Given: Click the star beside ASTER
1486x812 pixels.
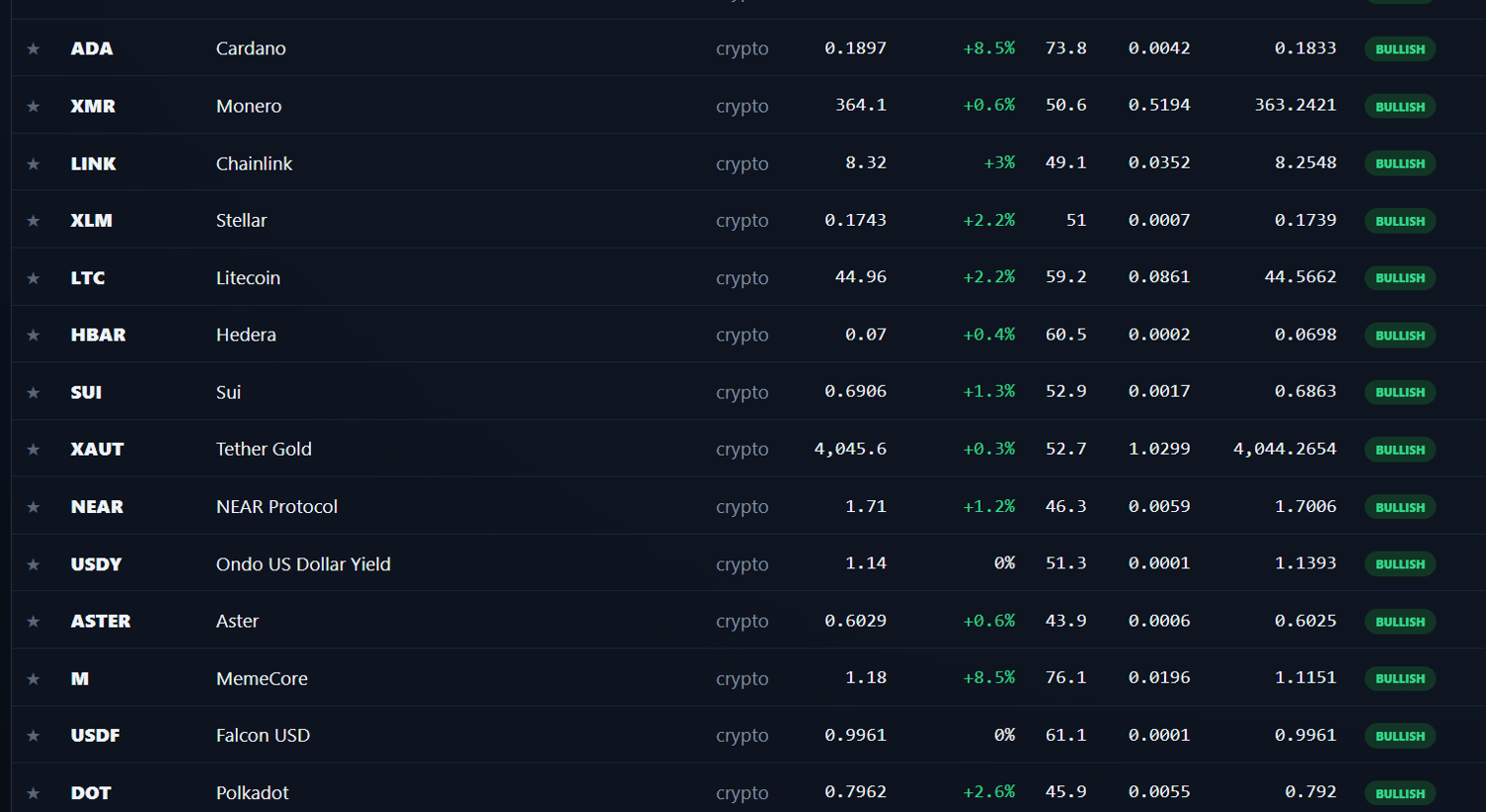Looking at the screenshot, I should [x=33, y=621].
